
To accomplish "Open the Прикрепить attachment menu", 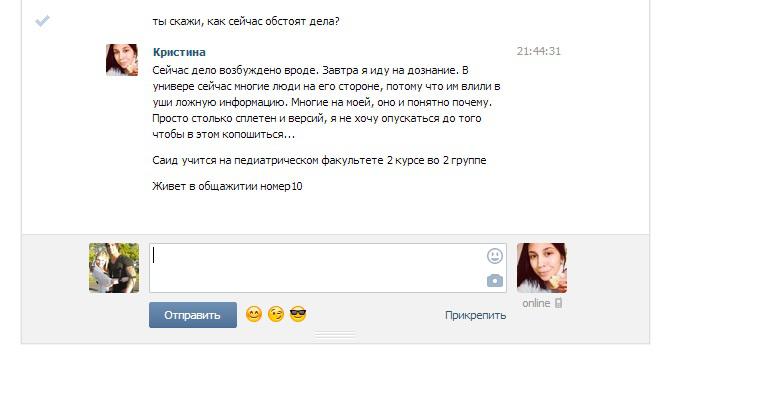I will point(475,315).
